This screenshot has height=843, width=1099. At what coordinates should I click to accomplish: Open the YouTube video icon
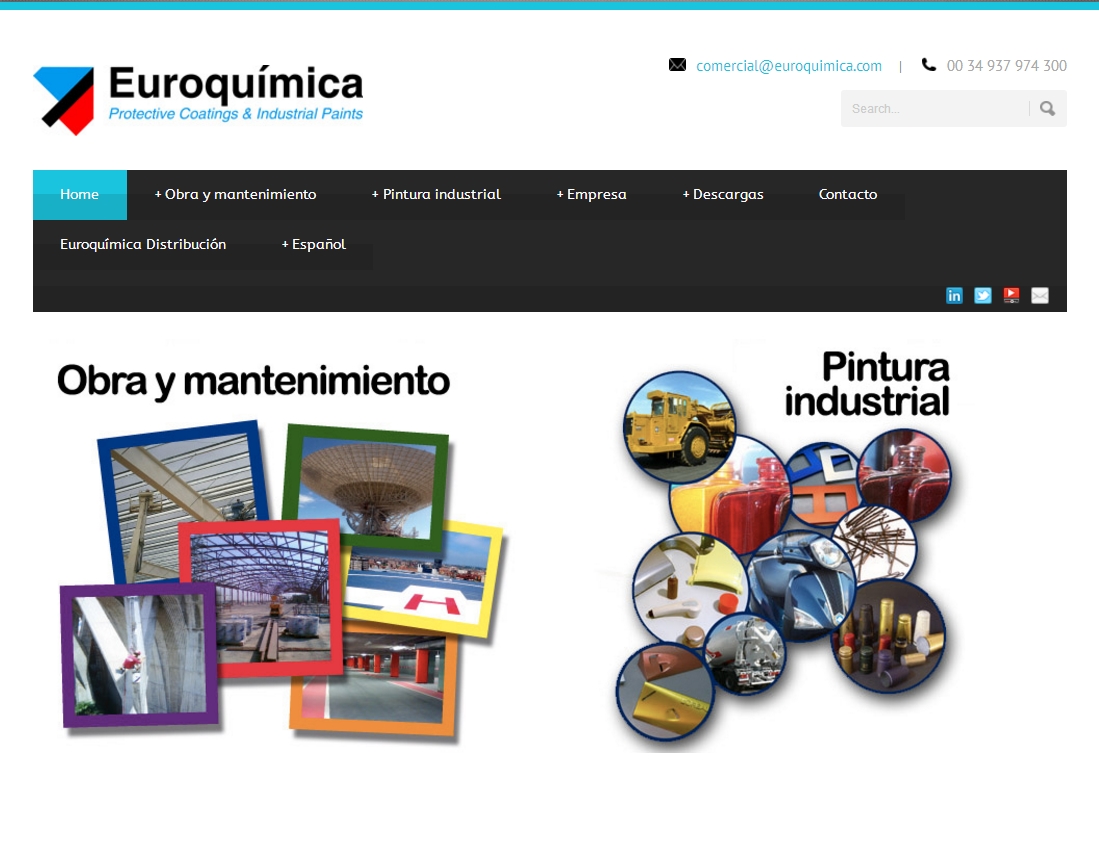[x=1011, y=295]
